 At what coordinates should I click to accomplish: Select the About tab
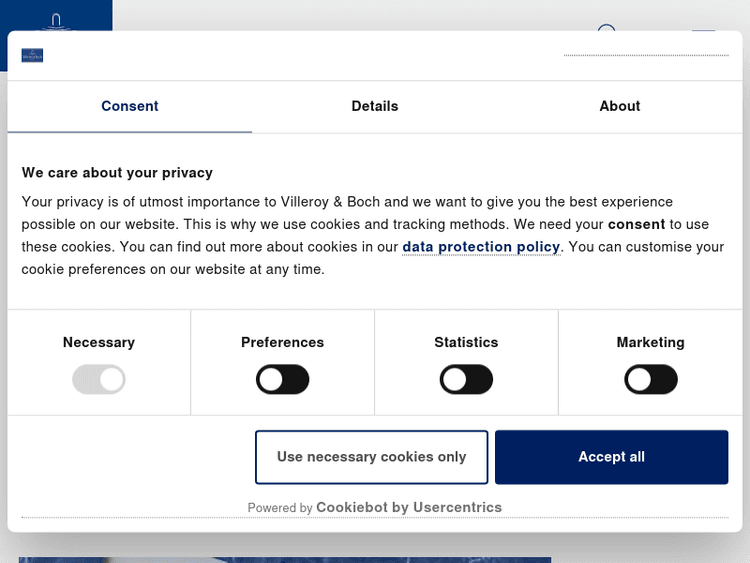click(620, 106)
